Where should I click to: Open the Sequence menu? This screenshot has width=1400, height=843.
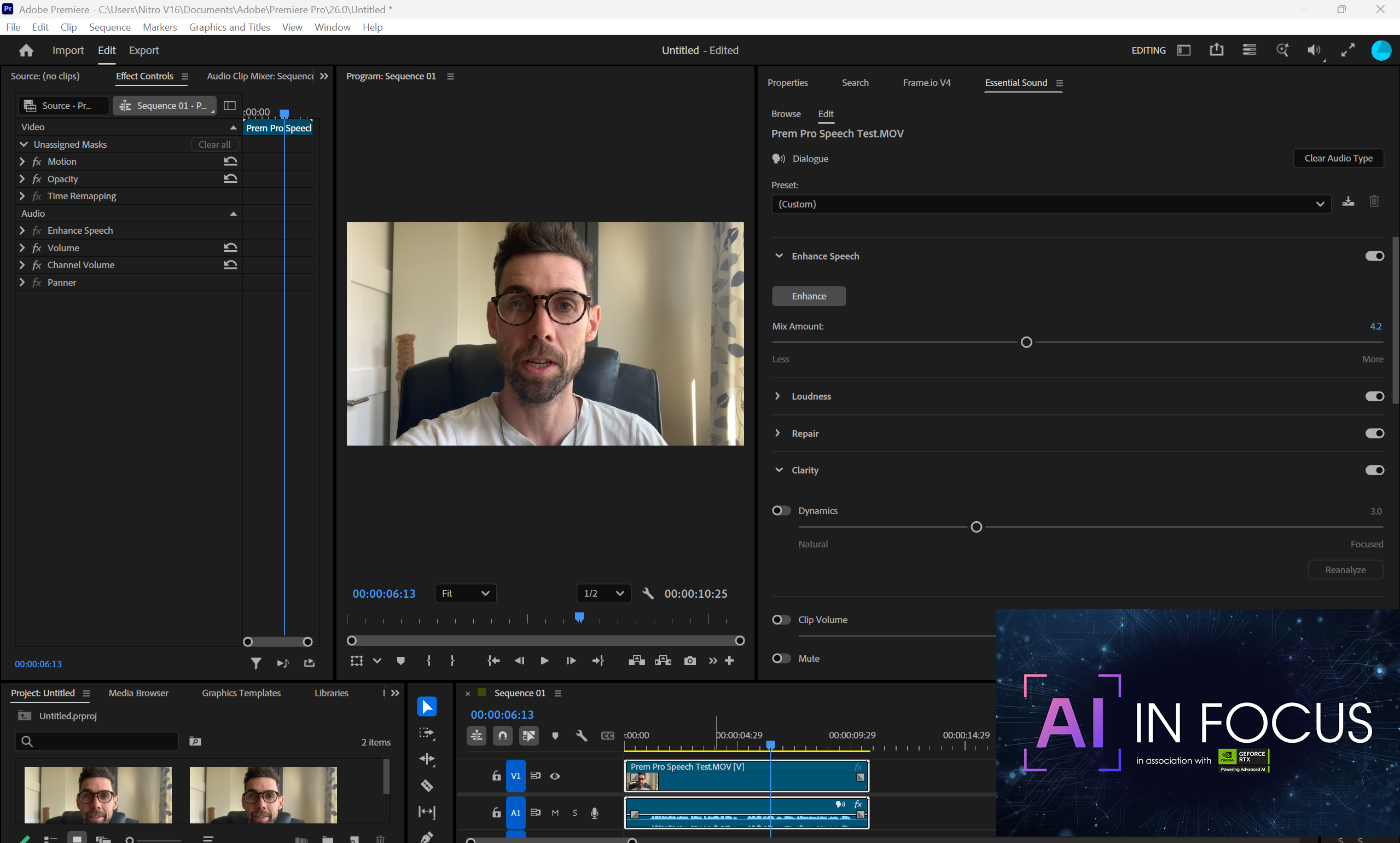109,27
